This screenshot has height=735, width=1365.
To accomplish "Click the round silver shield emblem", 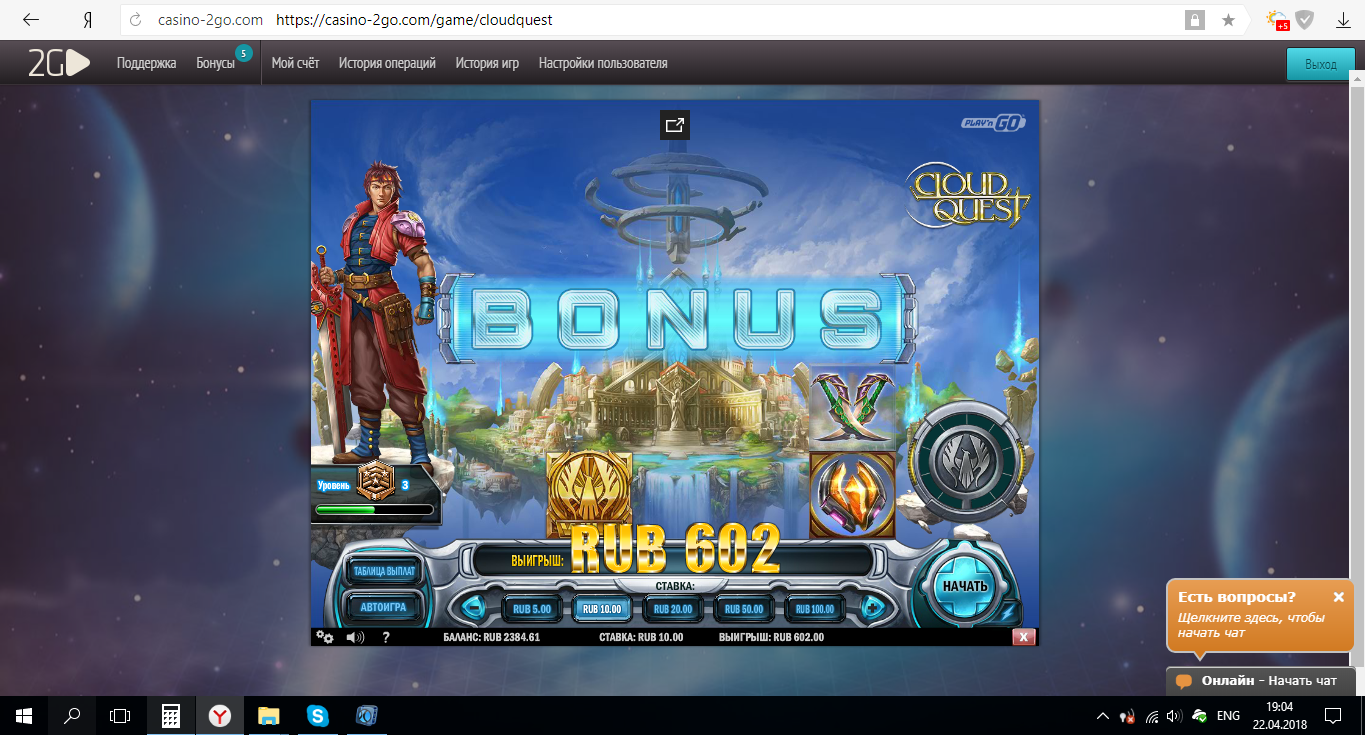I will (x=965, y=459).
